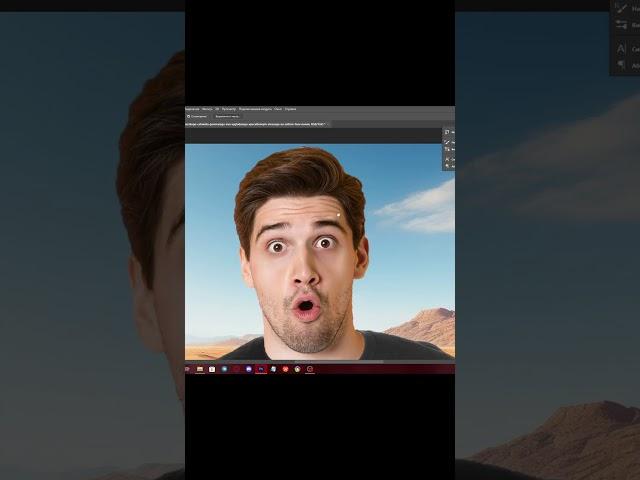Open the light-blue round taskbar app
Screen dimensions: 640x480
coord(224,369)
